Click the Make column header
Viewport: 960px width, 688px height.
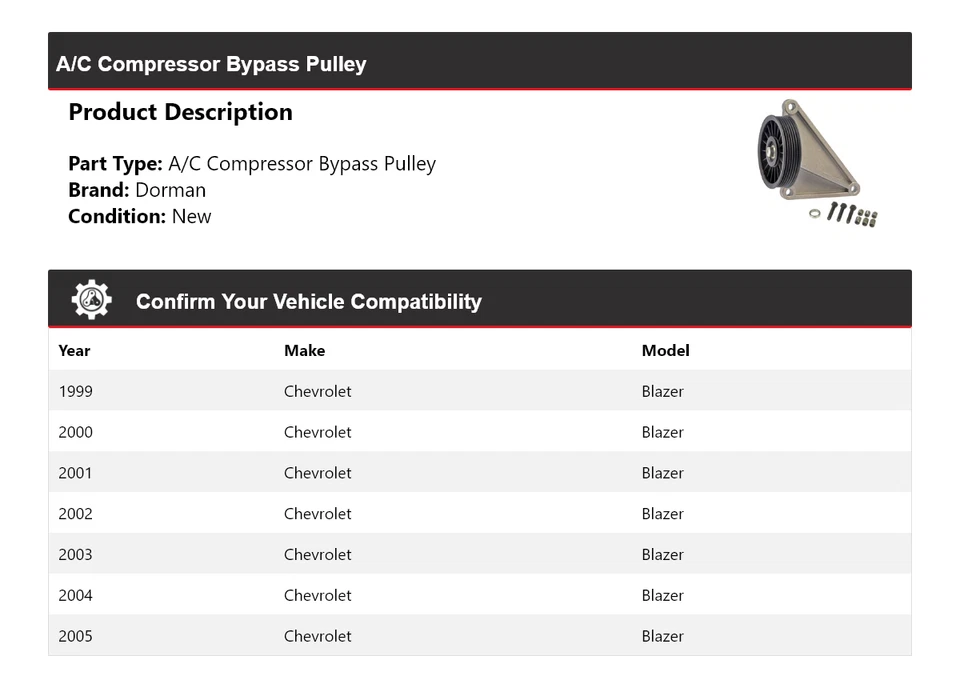click(304, 350)
